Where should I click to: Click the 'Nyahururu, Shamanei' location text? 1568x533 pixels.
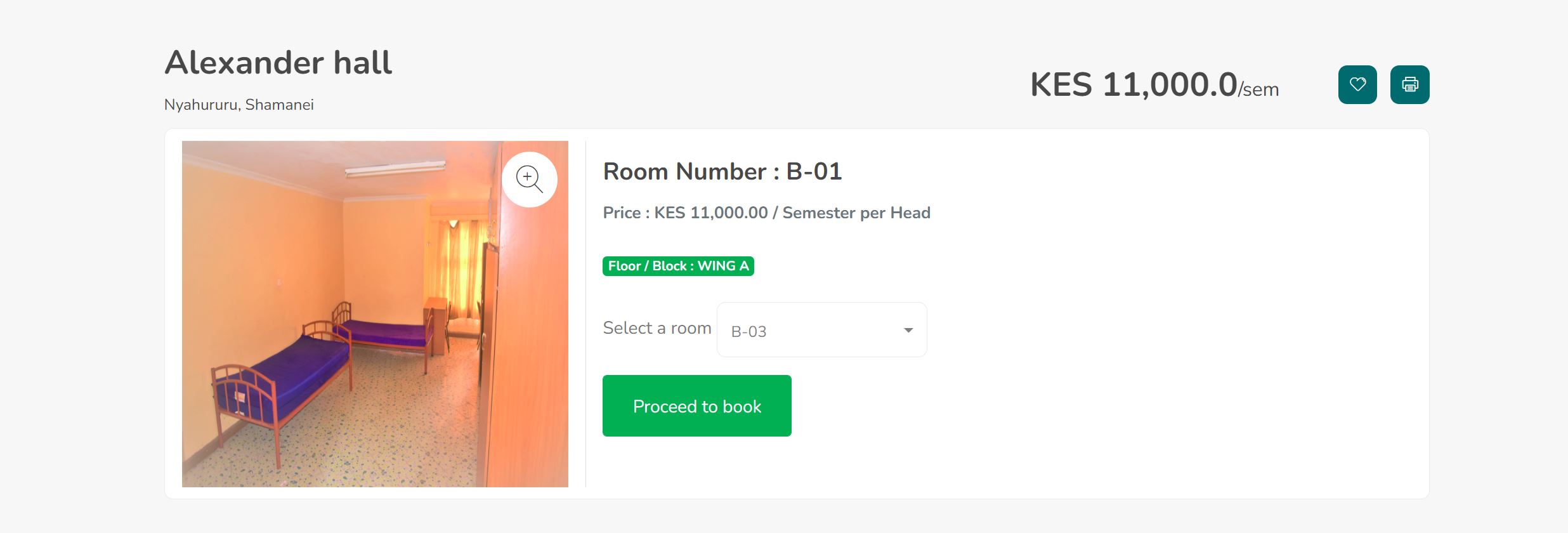pos(239,105)
